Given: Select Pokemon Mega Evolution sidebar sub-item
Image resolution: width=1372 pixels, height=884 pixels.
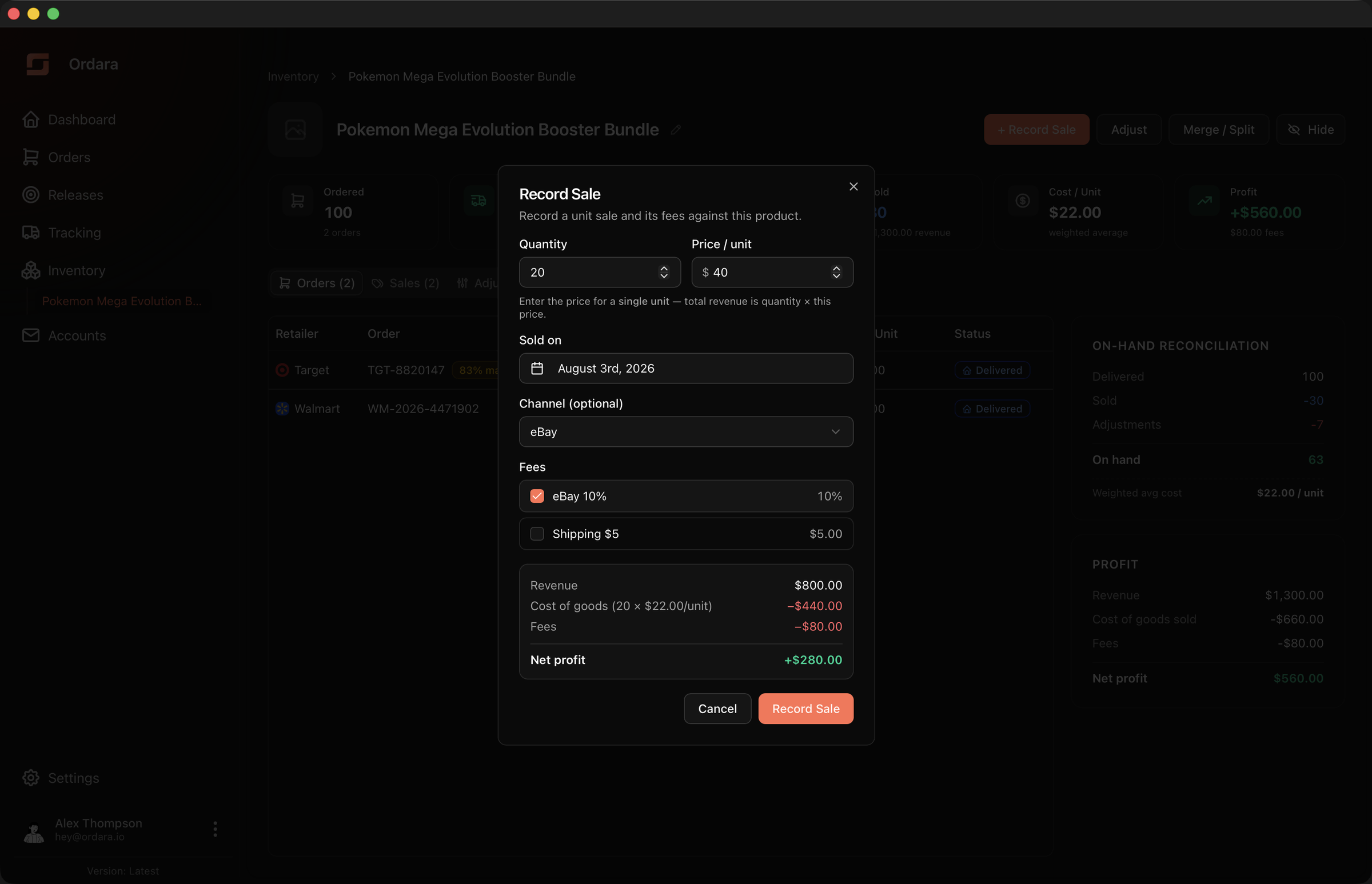Looking at the screenshot, I should (122, 301).
